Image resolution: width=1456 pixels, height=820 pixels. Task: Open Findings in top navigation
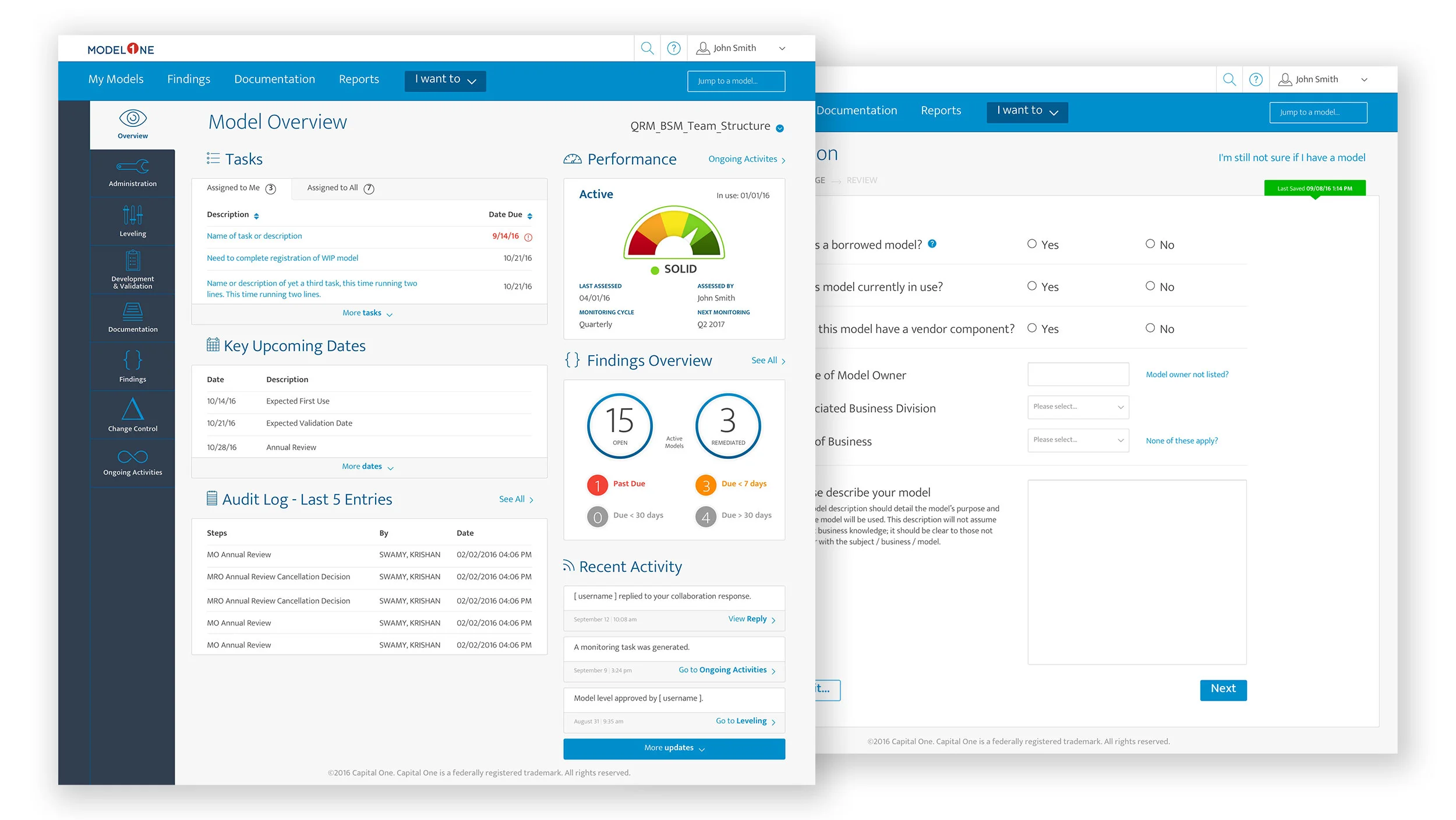189,79
